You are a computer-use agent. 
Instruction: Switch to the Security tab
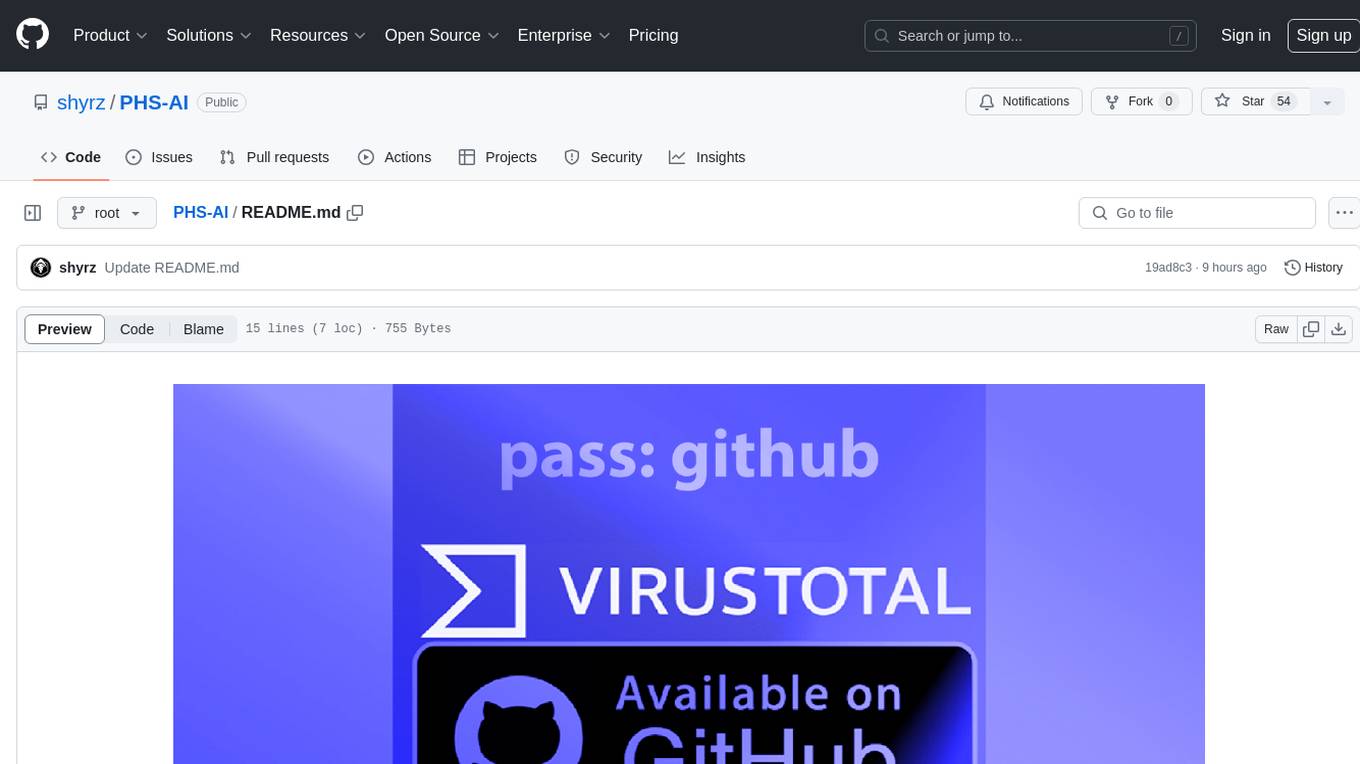[x=603, y=157]
